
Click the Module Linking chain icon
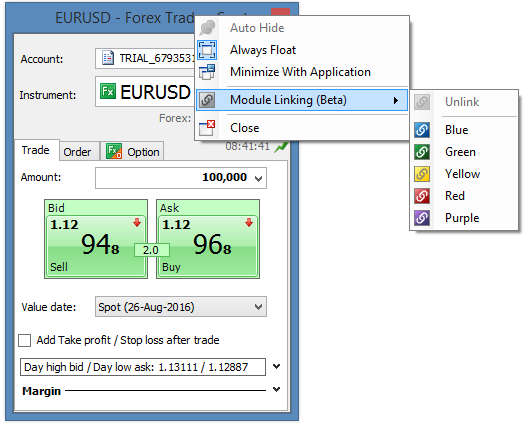[206, 100]
